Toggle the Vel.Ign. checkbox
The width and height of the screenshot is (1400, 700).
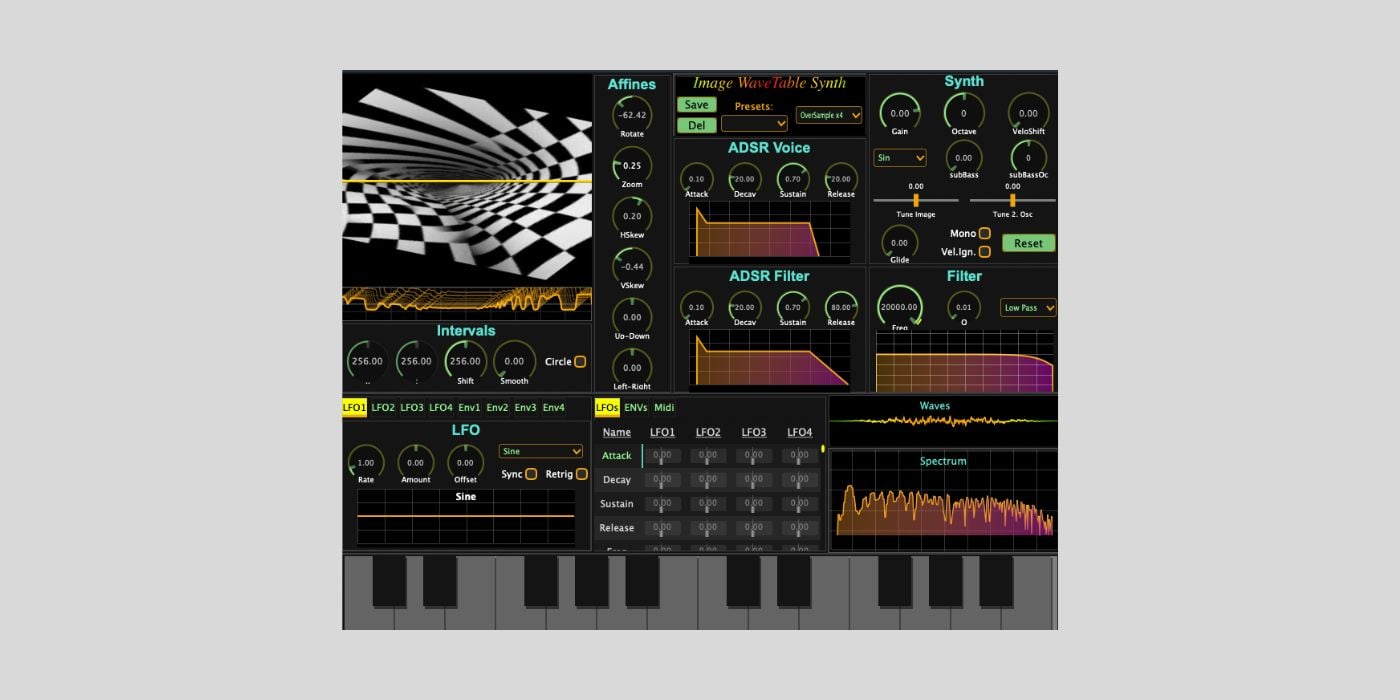[985, 252]
